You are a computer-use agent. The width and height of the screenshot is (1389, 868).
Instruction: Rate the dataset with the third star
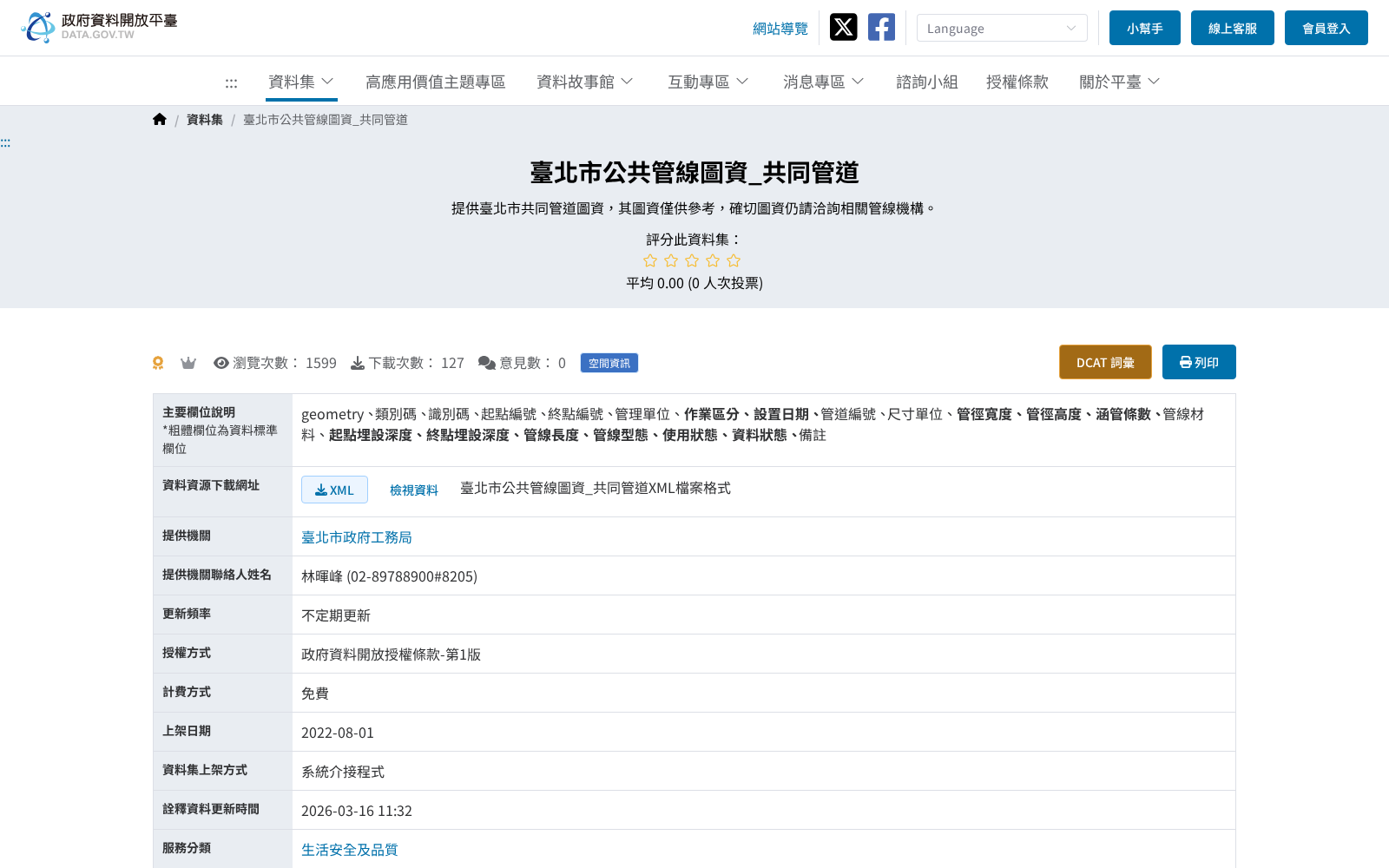point(692,260)
